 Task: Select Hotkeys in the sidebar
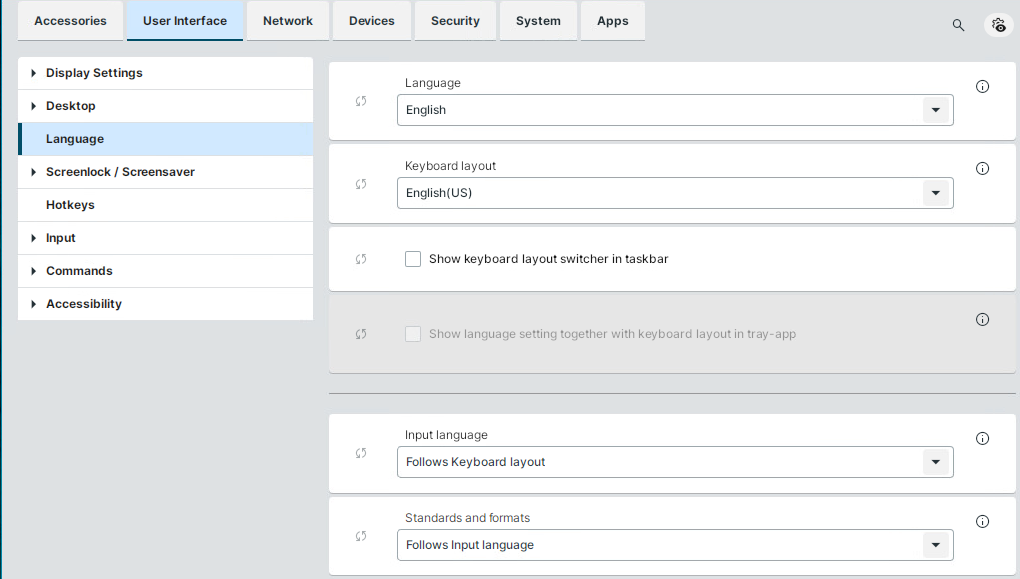(70, 205)
